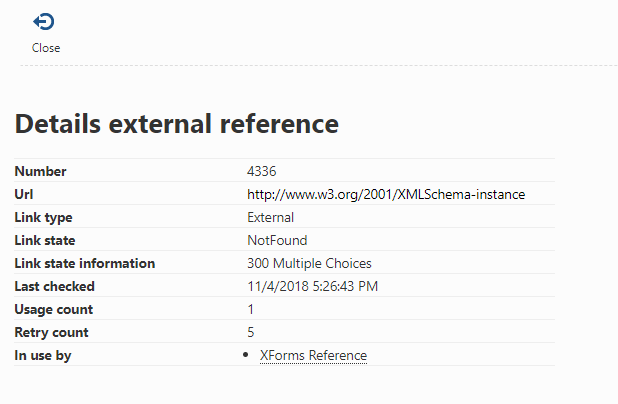The height and width of the screenshot is (404, 618).
Task: Click the Usage count label
Action: pos(54,310)
